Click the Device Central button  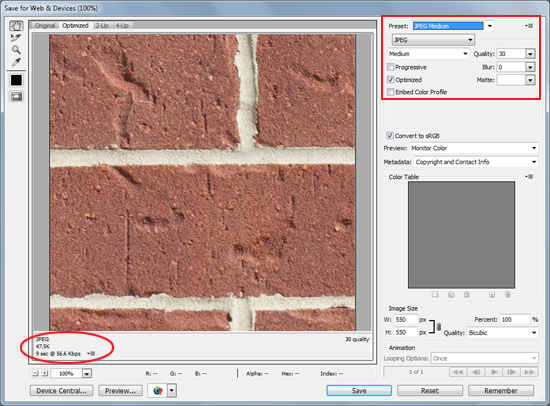click(61, 391)
